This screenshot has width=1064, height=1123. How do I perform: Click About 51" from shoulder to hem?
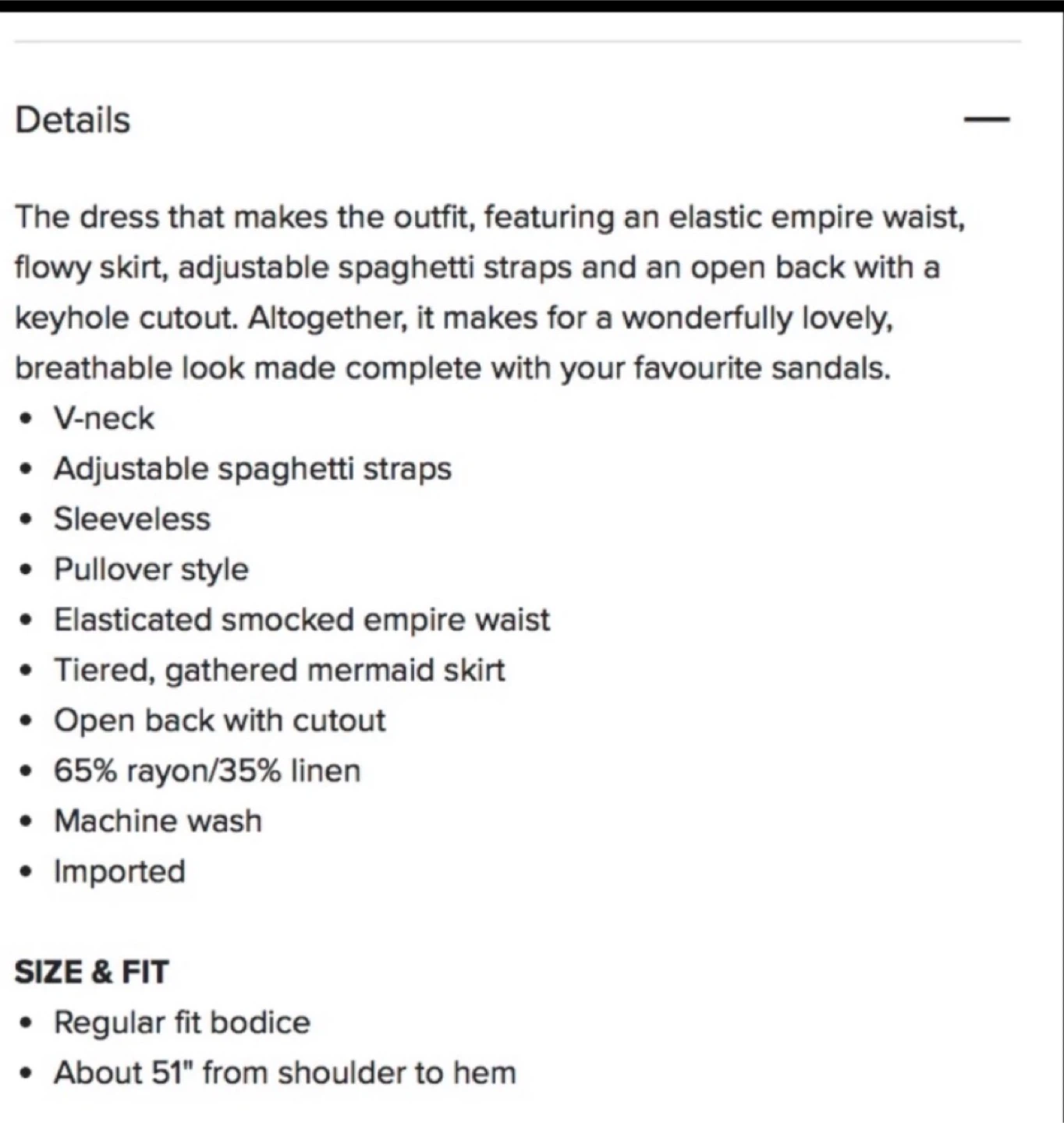[286, 1073]
